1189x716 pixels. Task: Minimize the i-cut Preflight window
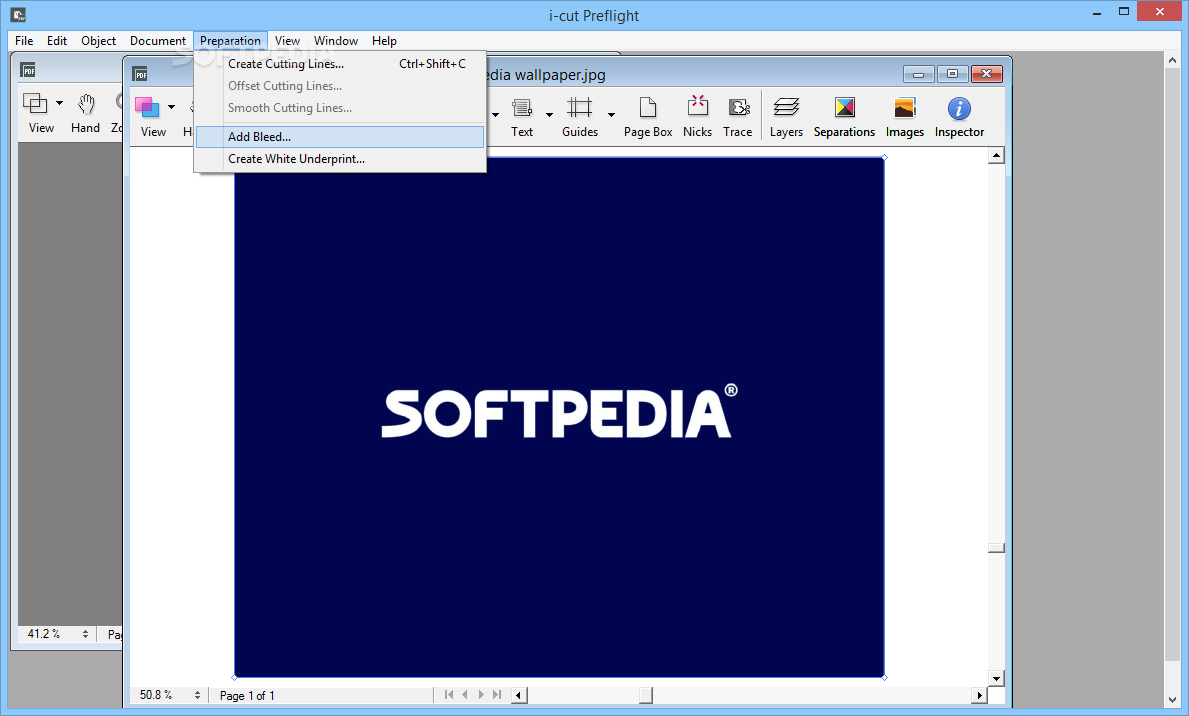coord(1096,12)
